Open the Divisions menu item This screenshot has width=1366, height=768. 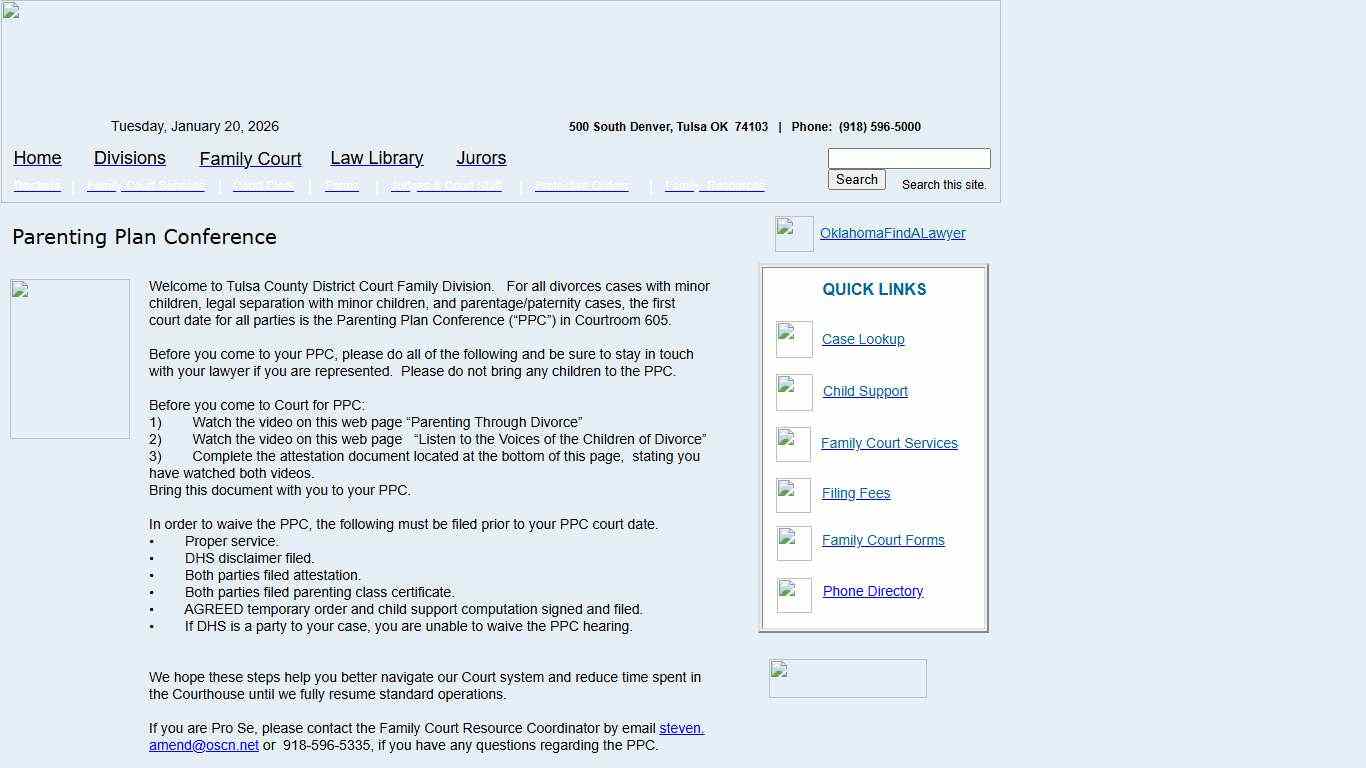coord(129,158)
